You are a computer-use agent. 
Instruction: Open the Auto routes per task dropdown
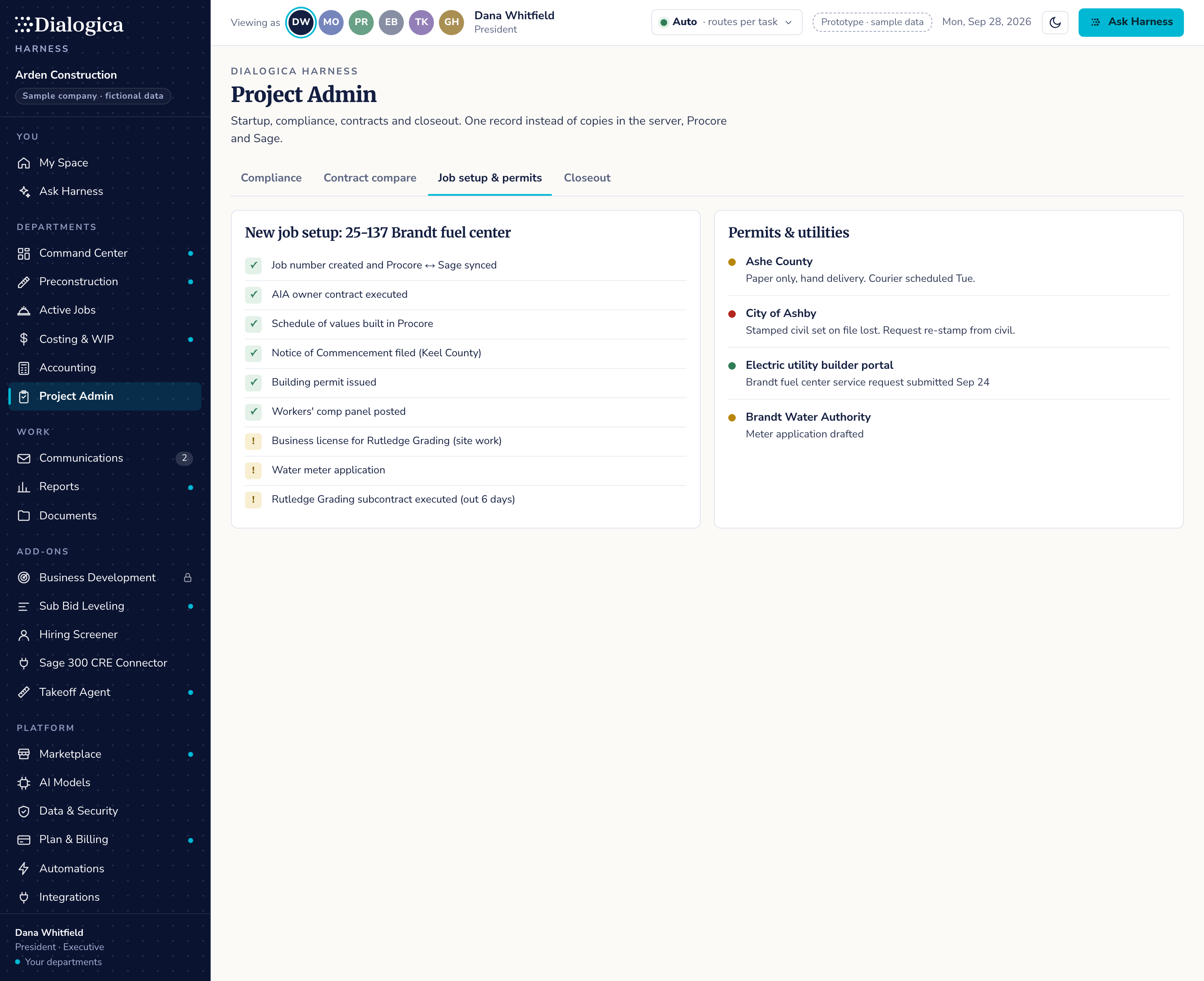tap(727, 22)
